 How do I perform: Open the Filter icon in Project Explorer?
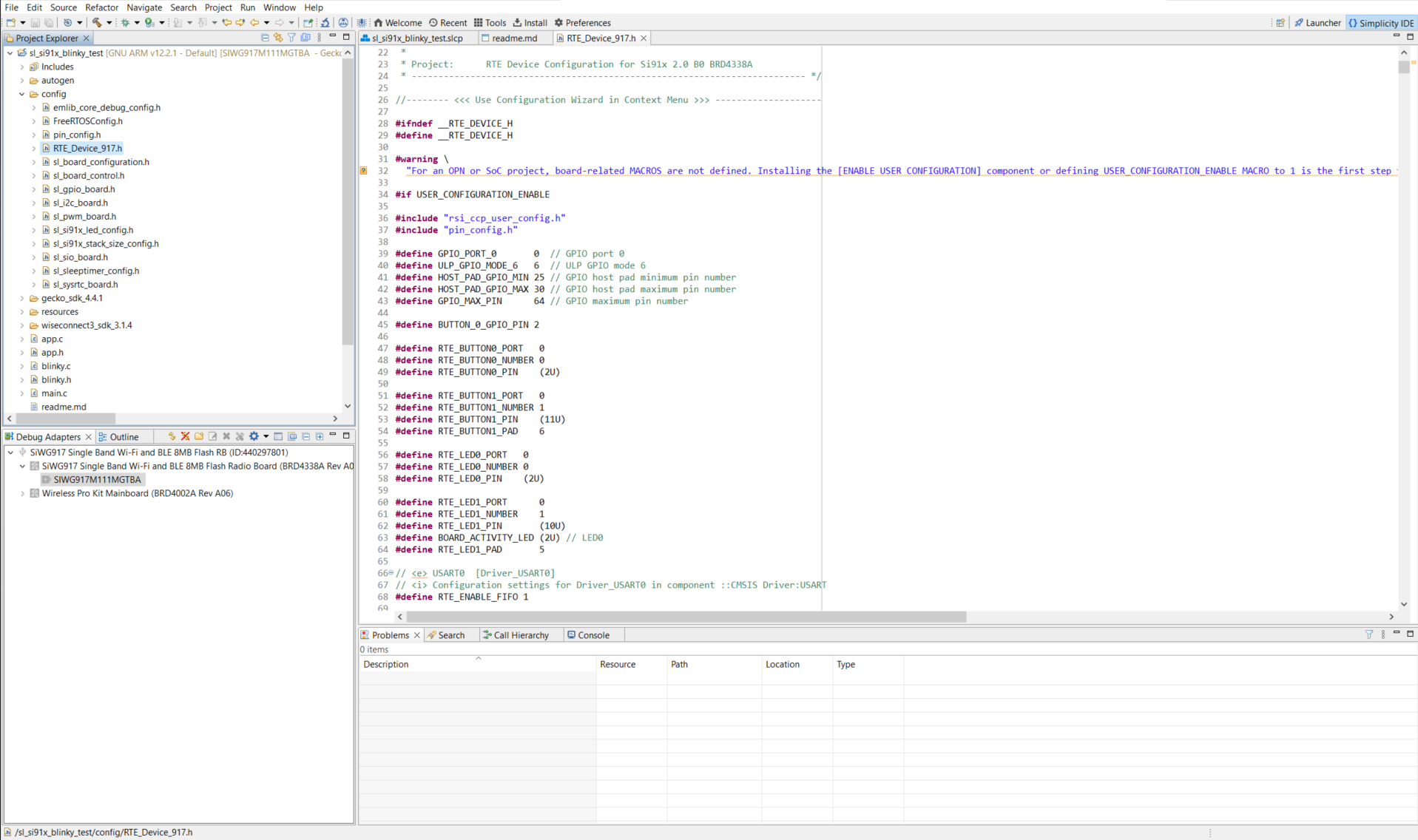(x=291, y=38)
